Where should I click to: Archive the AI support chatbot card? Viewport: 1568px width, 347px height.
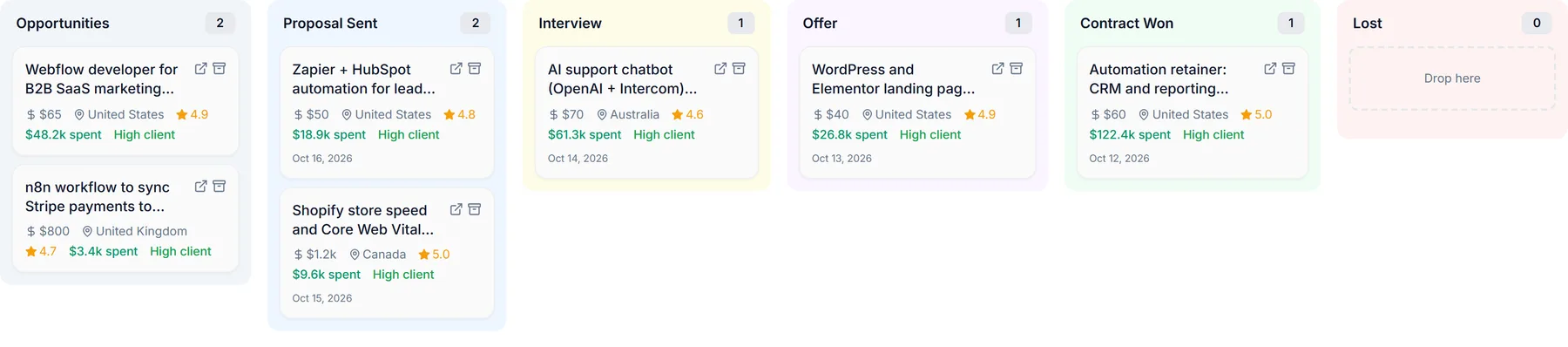pos(739,68)
